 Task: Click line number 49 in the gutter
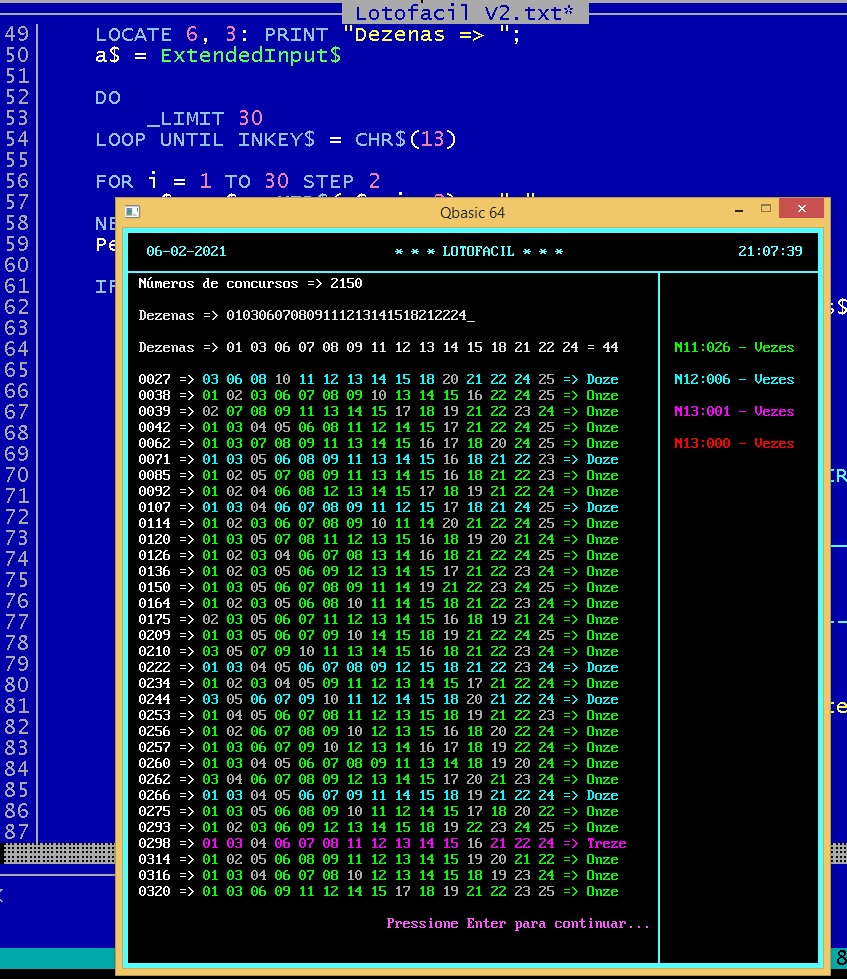17,34
